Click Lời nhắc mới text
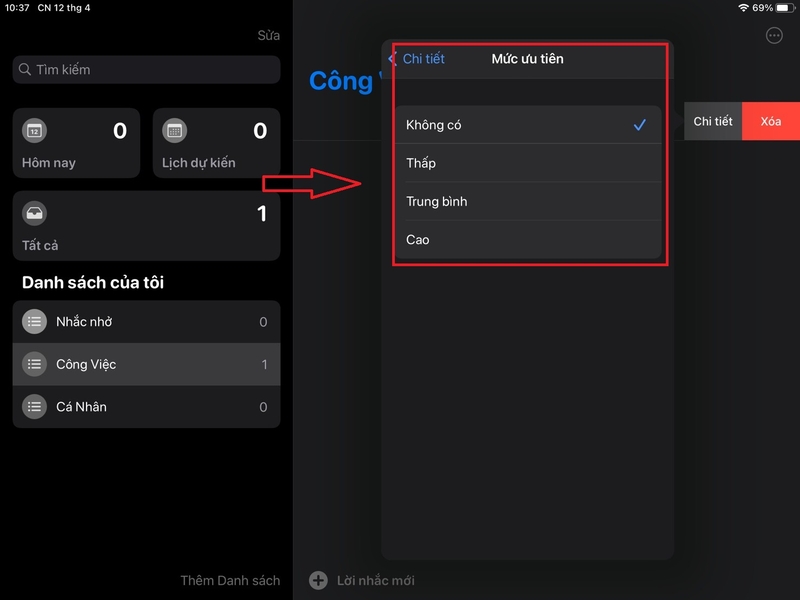The image size is (800, 600). [x=376, y=581]
